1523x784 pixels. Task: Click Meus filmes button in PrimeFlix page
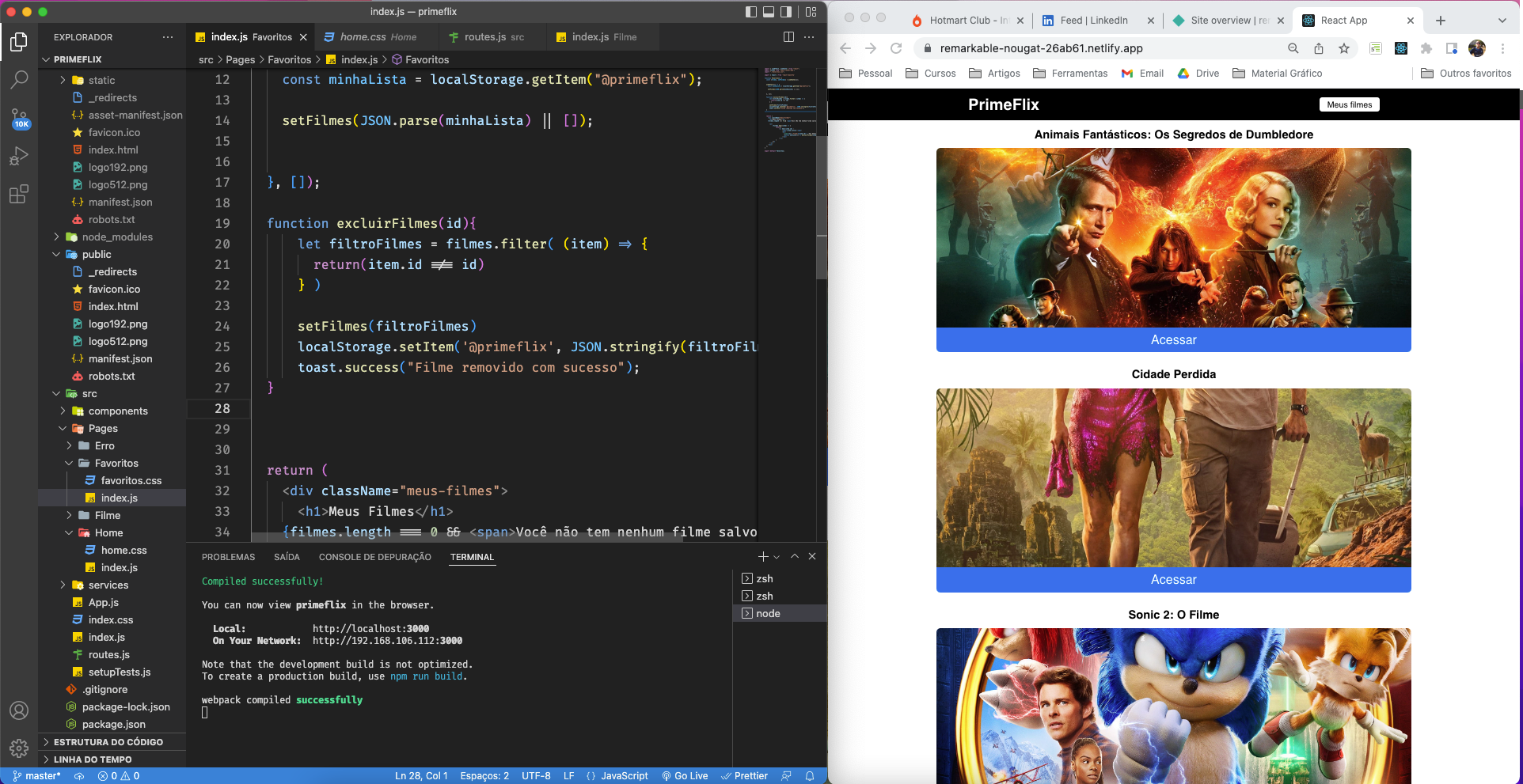pos(1349,104)
